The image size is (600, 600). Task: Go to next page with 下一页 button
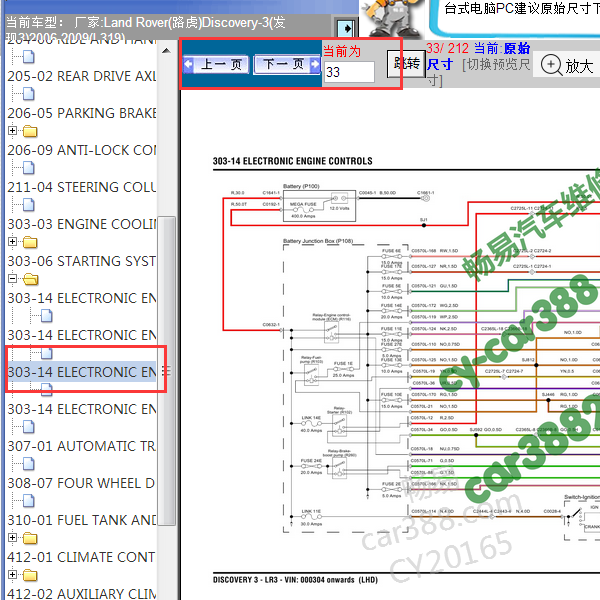(x=287, y=64)
